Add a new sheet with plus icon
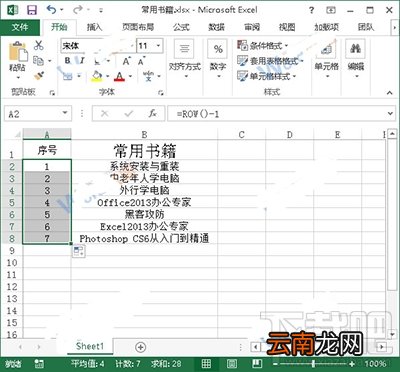400x372 pixels. tap(140, 347)
